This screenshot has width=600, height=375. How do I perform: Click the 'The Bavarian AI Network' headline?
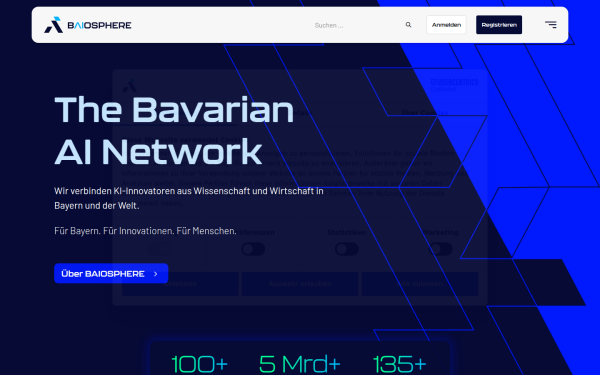(174, 130)
